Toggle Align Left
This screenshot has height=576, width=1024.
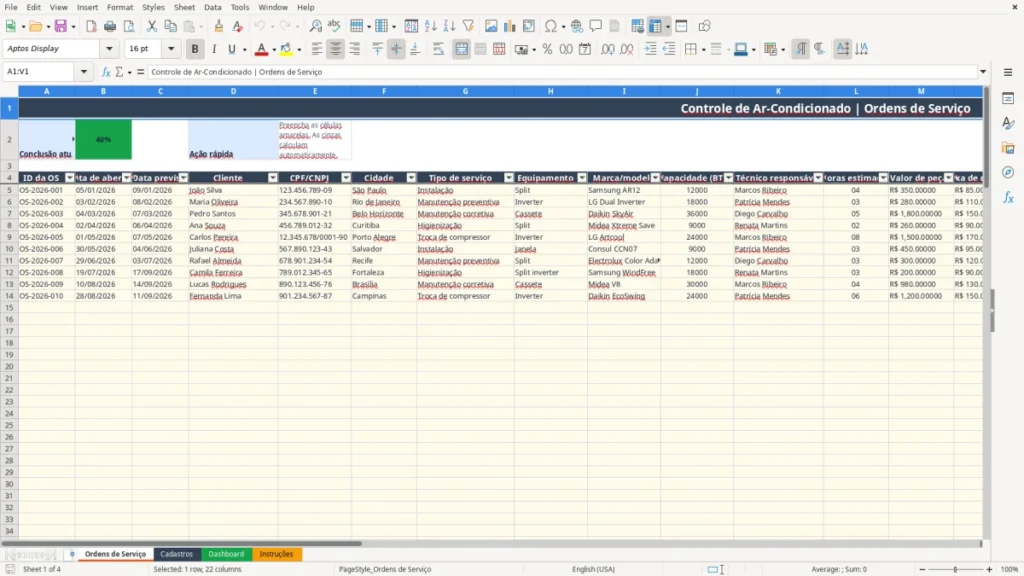(x=317, y=49)
